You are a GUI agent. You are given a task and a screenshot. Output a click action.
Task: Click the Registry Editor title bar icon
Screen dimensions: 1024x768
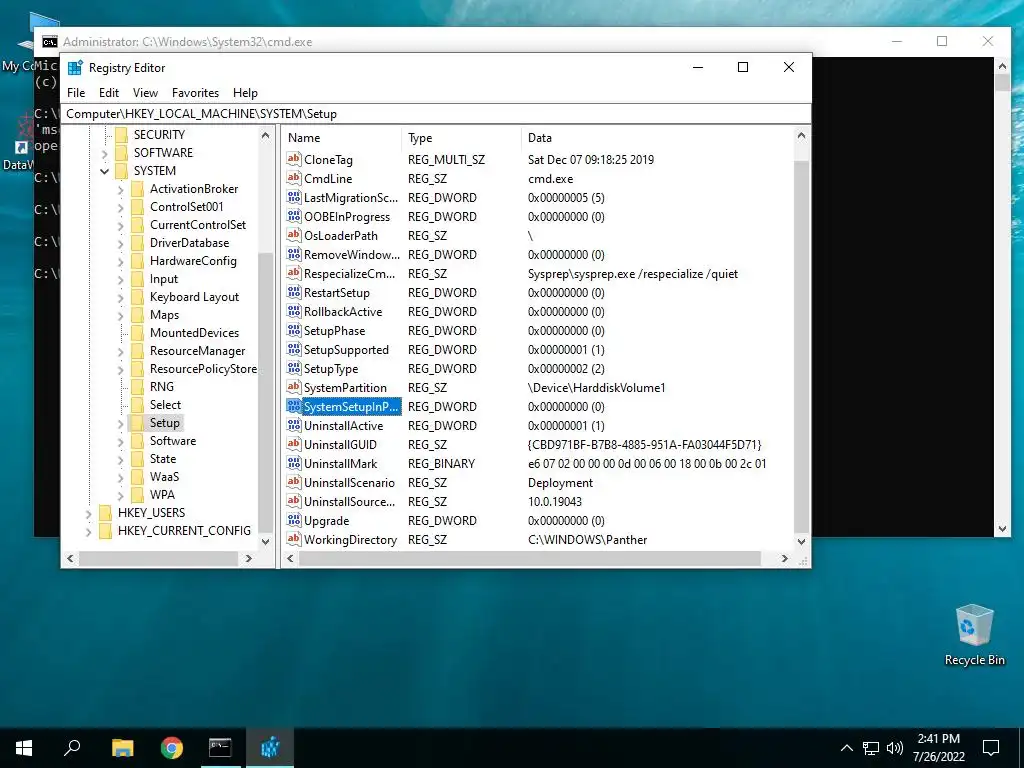coord(76,67)
